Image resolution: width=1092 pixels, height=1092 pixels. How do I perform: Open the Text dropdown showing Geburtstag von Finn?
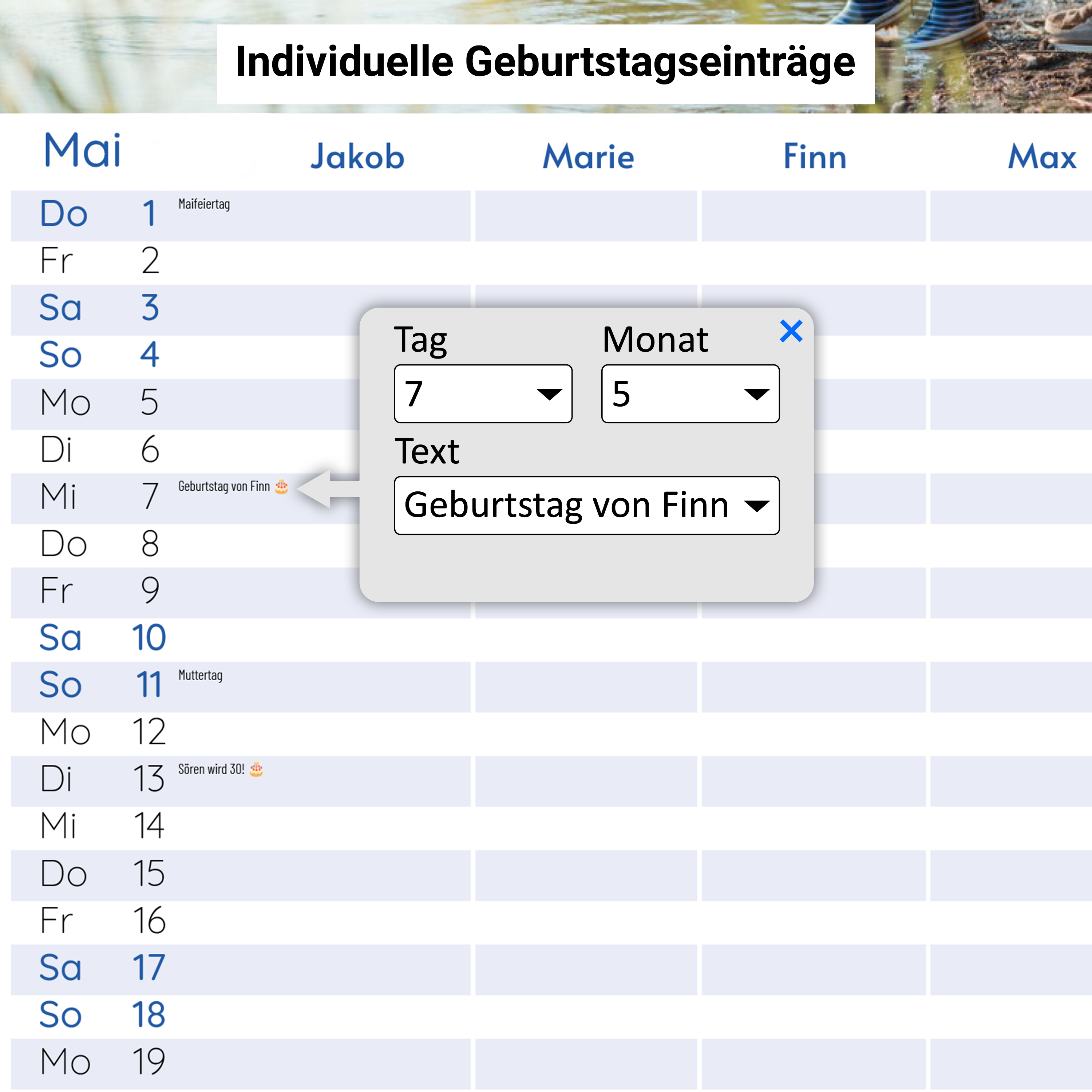point(757,506)
